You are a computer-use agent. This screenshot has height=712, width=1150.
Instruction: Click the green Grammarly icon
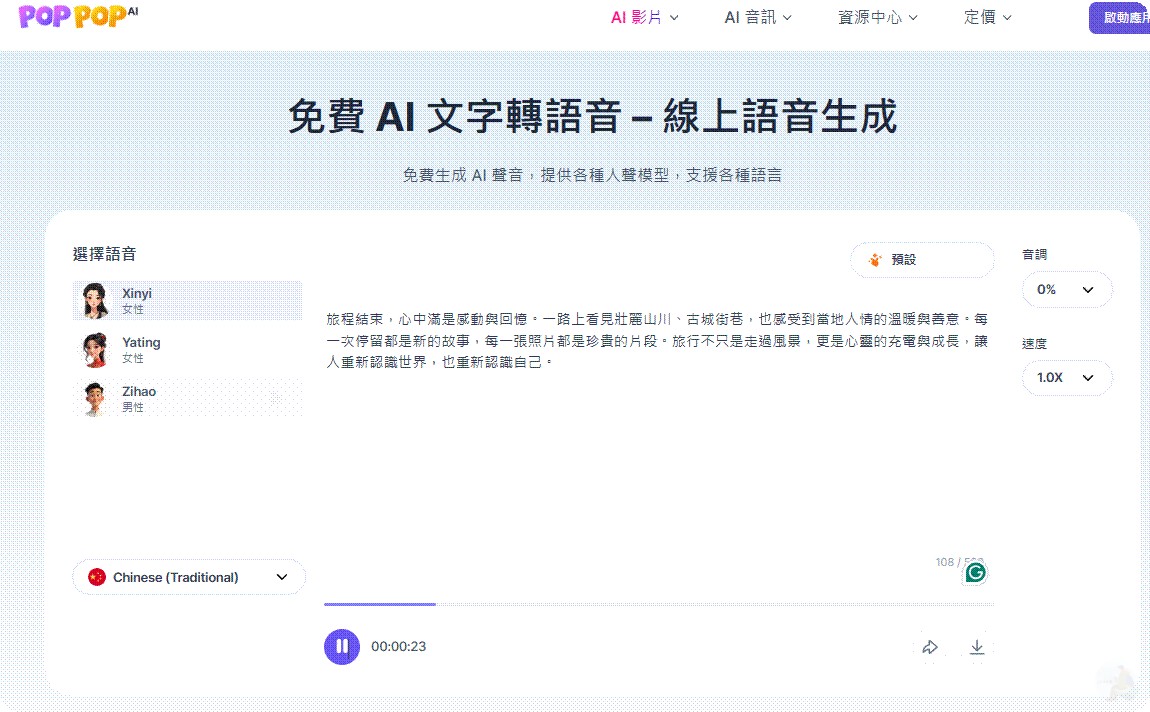pos(975,572)
